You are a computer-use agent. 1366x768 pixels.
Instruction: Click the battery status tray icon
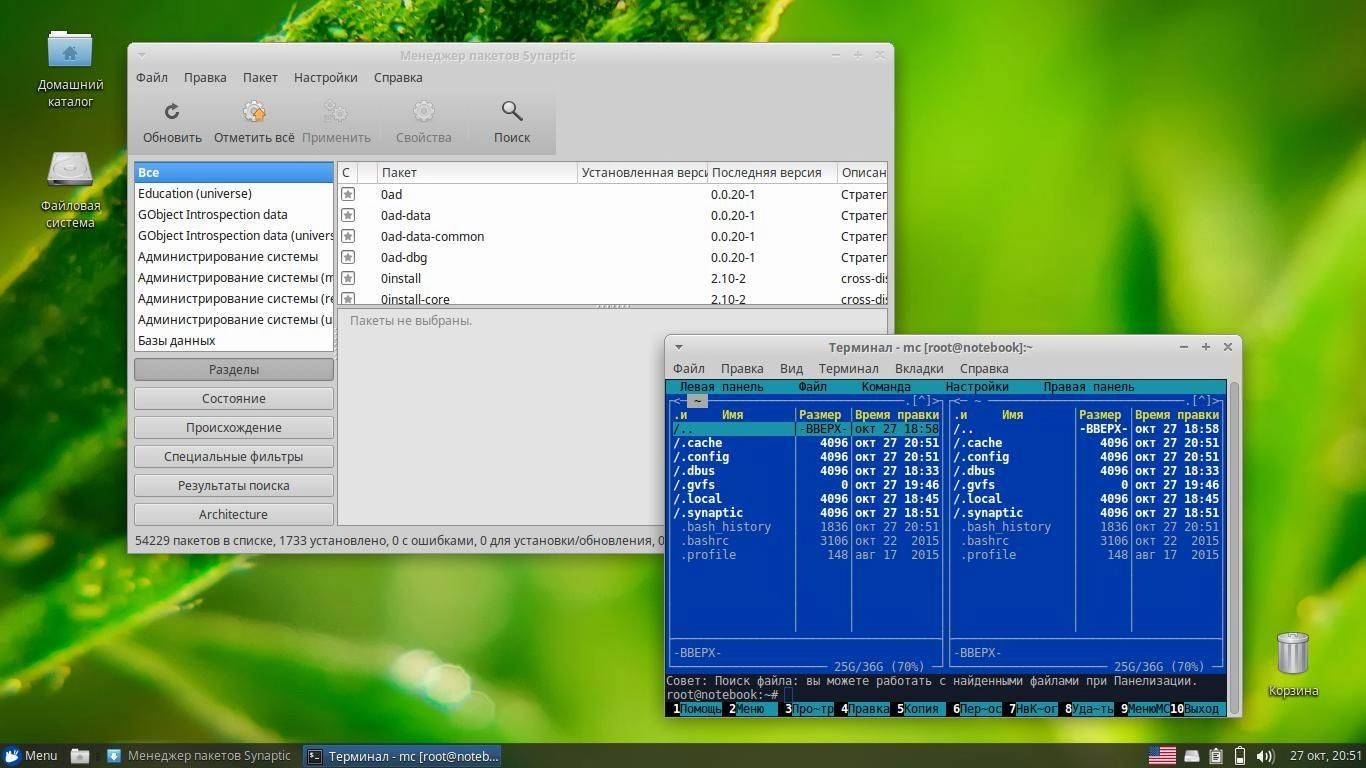(1240, 756)
